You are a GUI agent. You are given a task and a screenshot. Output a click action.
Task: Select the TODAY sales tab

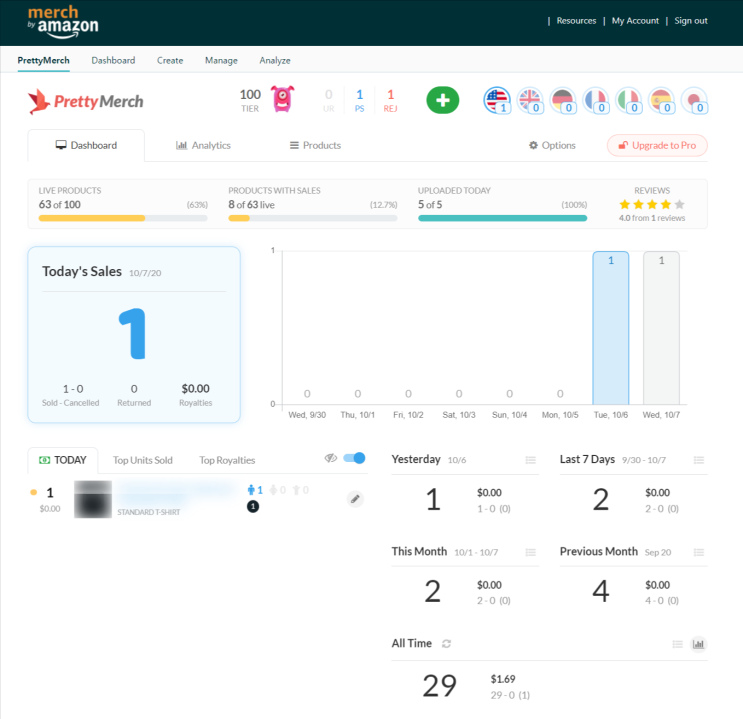coord(63,460)
